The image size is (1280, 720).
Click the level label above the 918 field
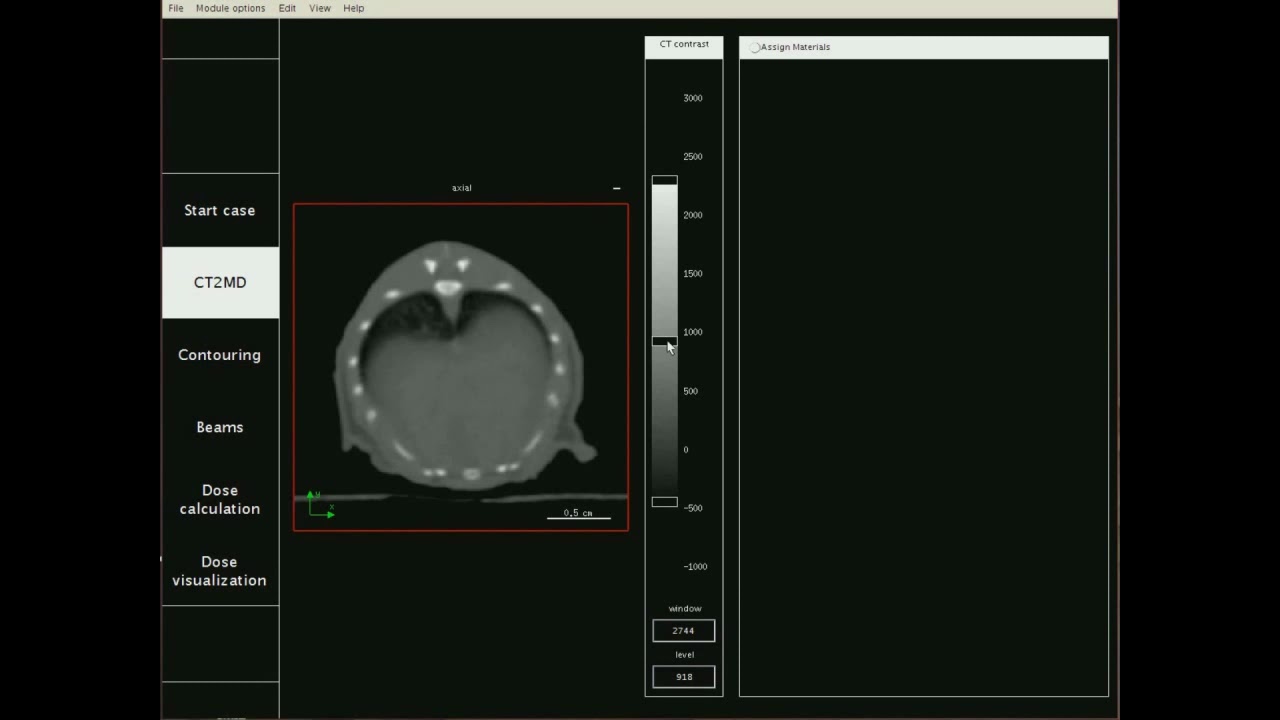point(685,655)
